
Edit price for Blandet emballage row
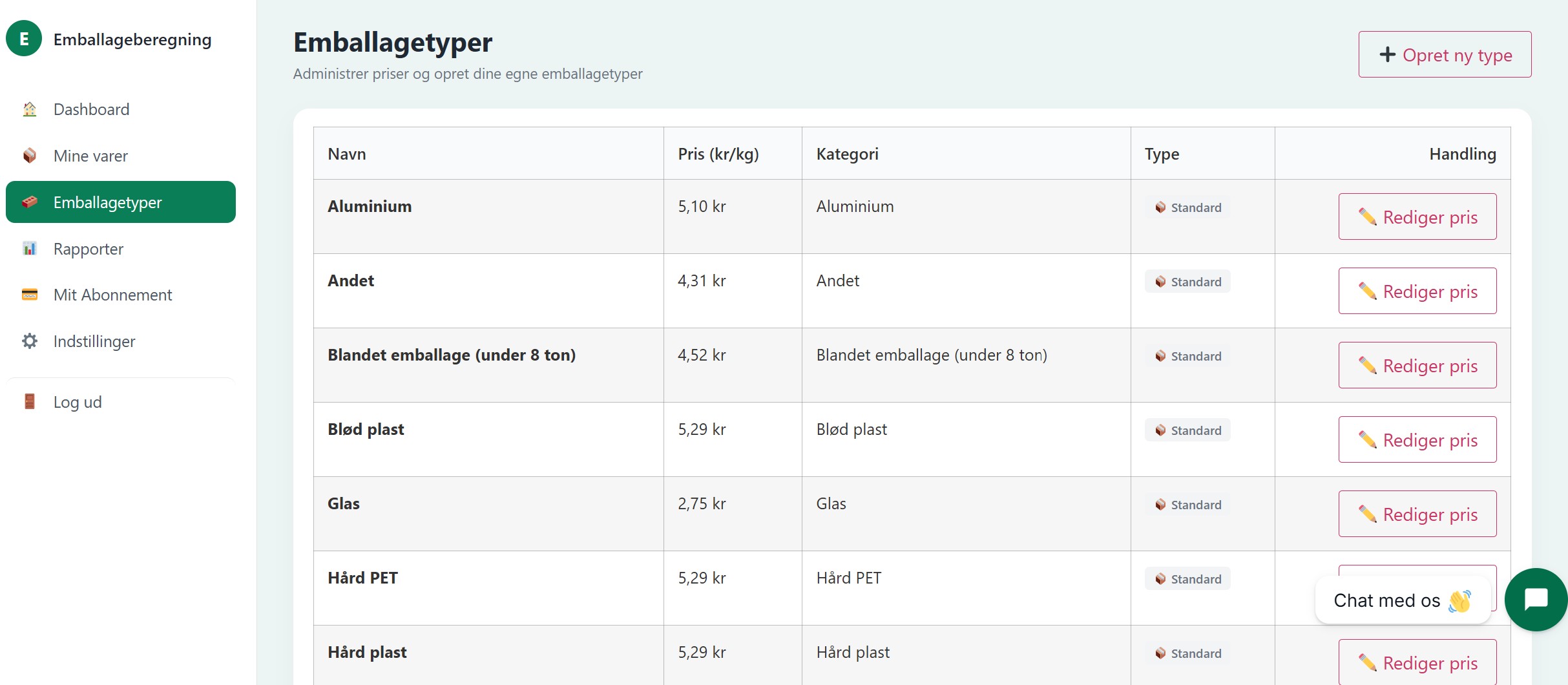[1417, 366]
